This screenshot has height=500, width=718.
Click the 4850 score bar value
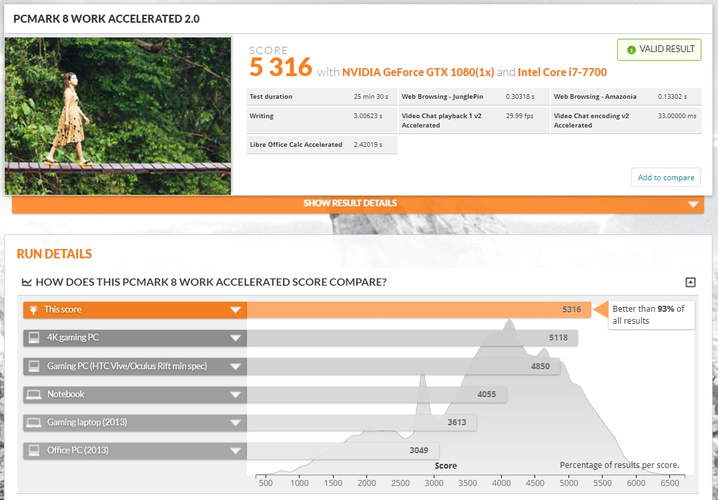point(540,366)
